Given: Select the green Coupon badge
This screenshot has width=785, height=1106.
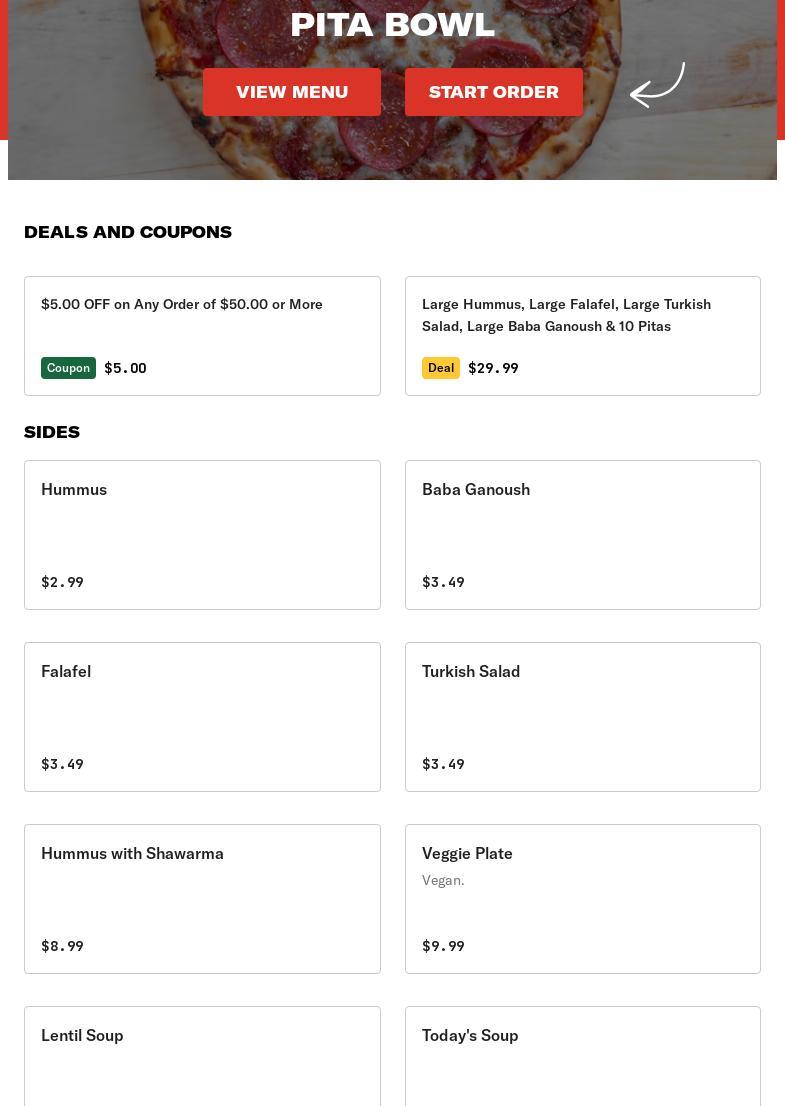Looking at the screenshot, I should click(x=68, y=368).
